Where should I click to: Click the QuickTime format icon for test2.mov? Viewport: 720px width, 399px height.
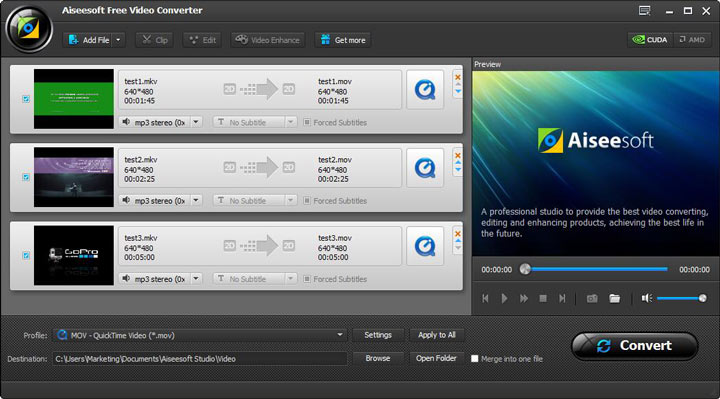425,168
